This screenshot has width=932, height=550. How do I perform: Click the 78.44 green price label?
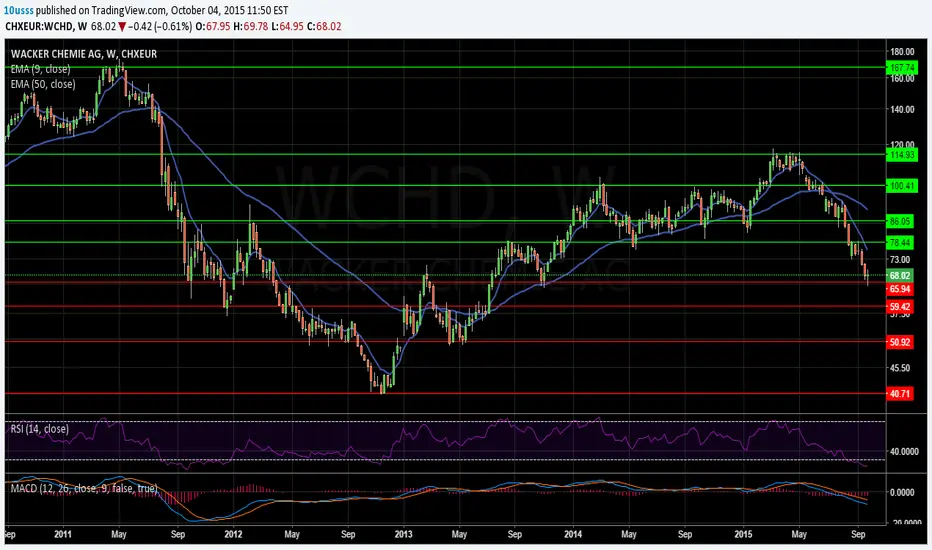click(x=900, y=243)
